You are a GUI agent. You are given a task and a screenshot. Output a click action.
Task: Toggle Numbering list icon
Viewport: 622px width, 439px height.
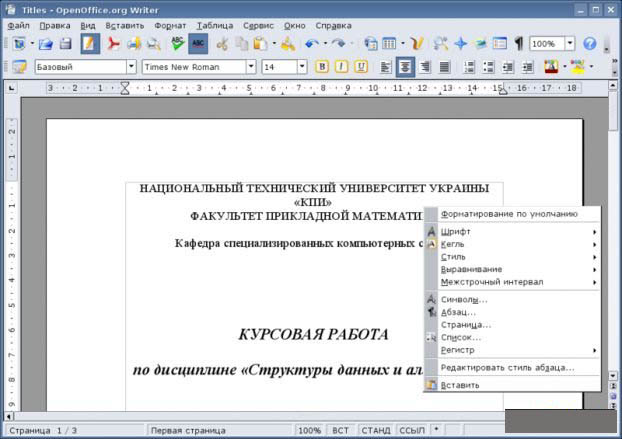click(469, 67)
